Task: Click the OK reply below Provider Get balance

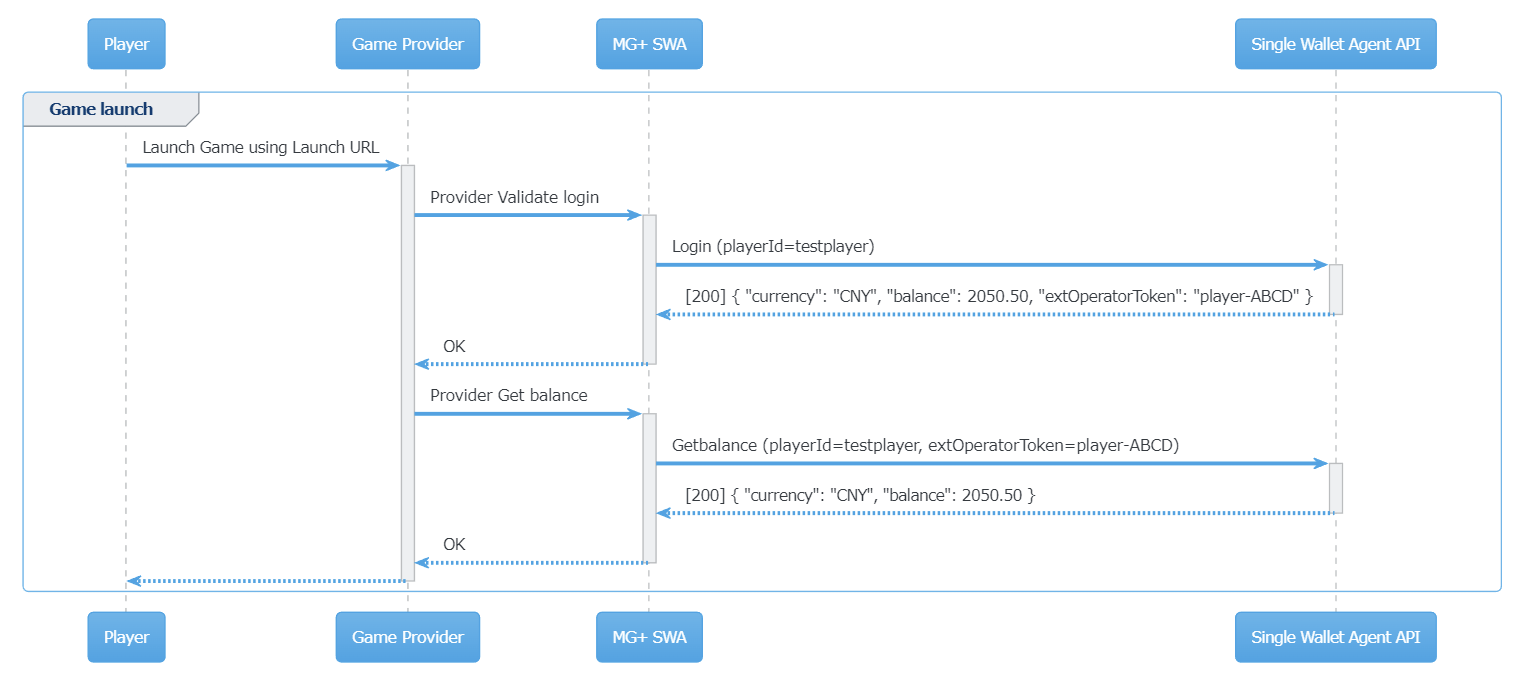Action: pyautogui.click(x=454, y=545)
